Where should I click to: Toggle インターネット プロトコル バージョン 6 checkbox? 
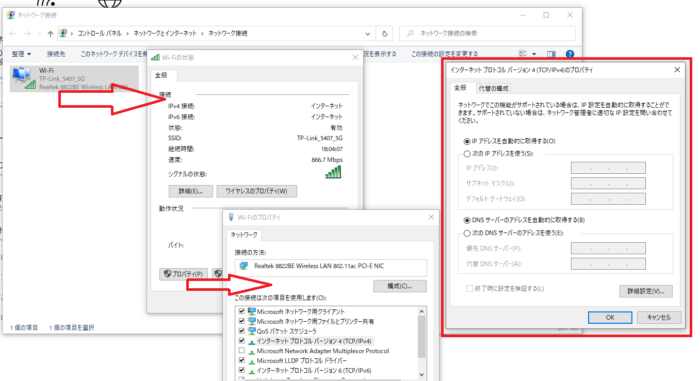pyautogui.click(x=242, y=370)
